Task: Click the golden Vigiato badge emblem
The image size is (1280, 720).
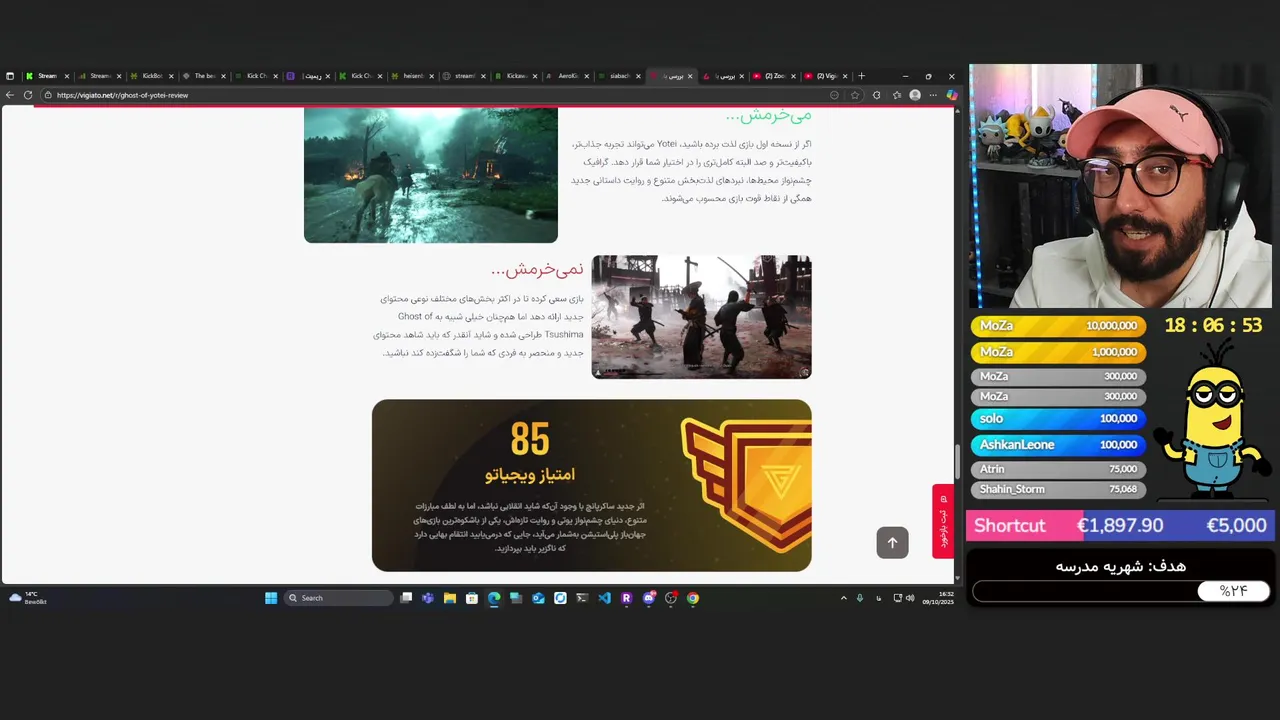Action: pos(748,484)
